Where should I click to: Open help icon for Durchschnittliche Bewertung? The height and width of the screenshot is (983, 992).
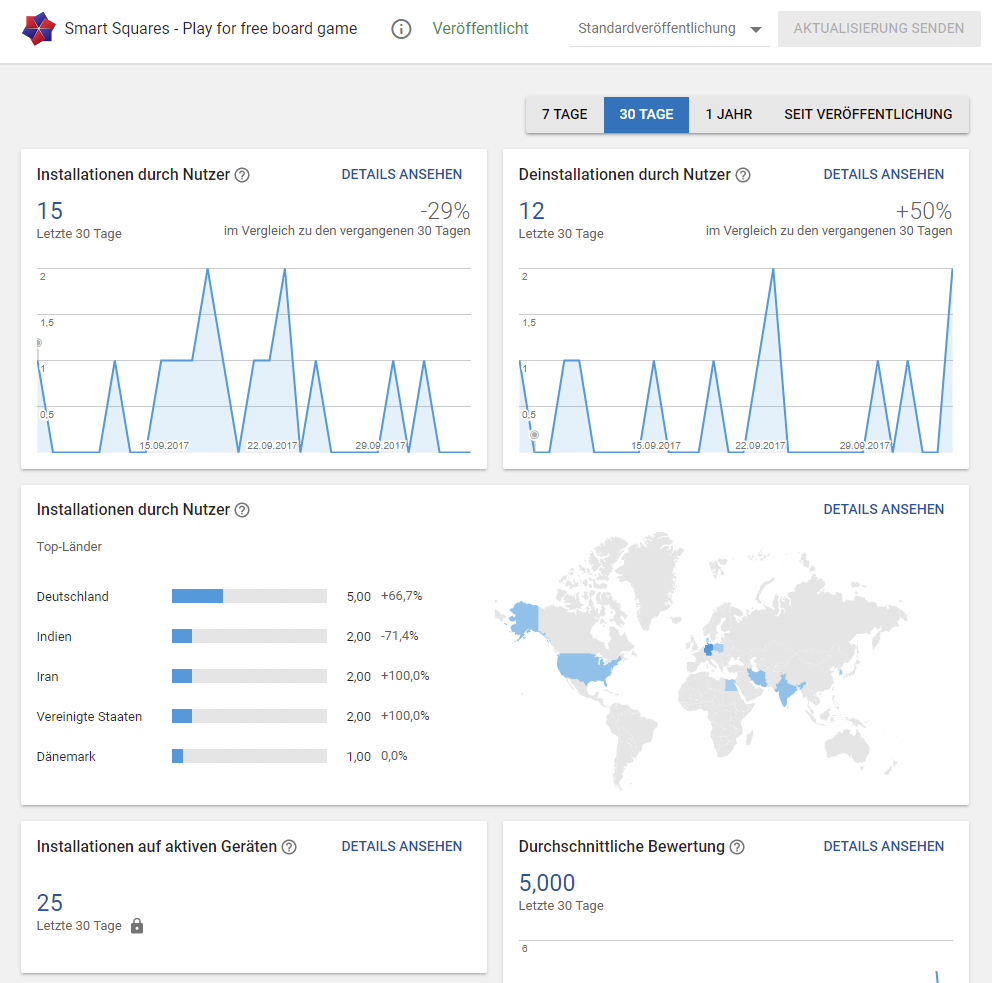[x=736, y=847]
